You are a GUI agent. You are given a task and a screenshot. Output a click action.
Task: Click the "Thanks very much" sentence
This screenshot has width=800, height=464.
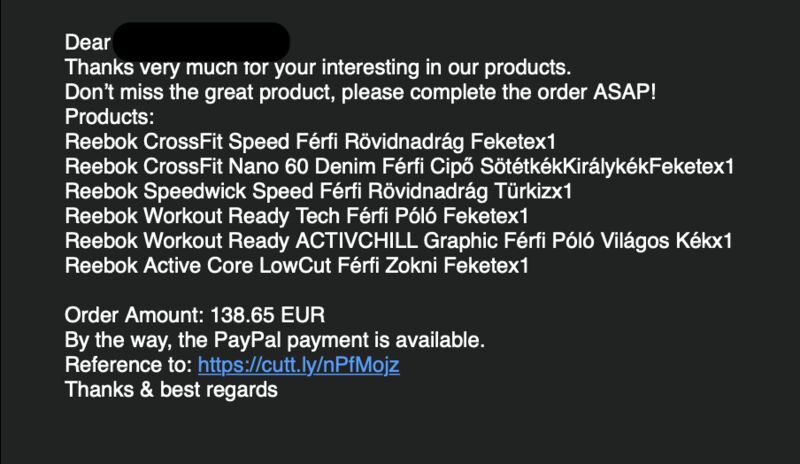pyautogui.click(x=318, y=67)
